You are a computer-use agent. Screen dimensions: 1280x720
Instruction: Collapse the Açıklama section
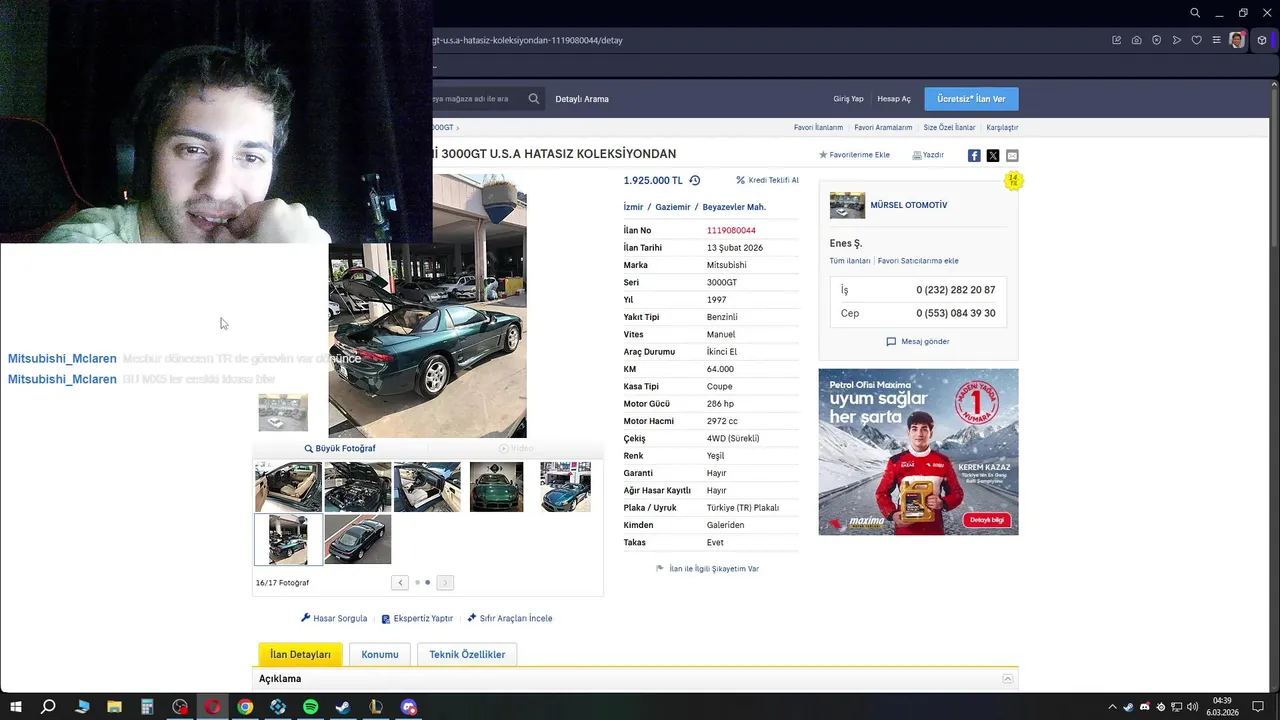click(1008, 679)
